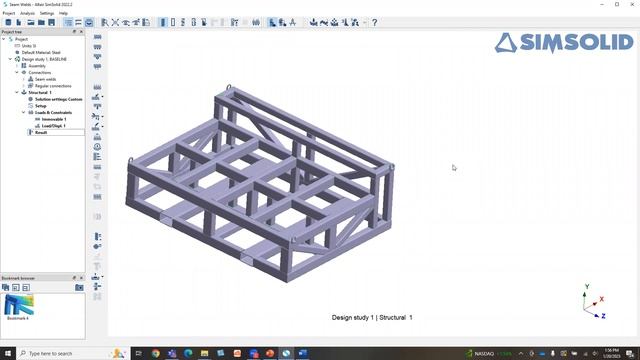The width and height of the screenshot is (640, 360).
Task: Click the Default Material Steel icon
Action: tap(18, 52)
